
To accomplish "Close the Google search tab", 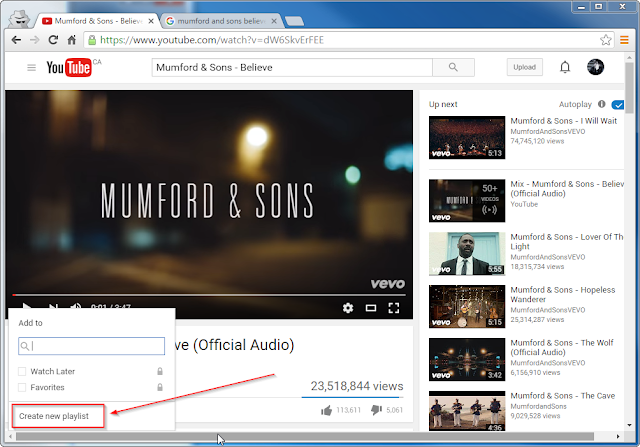I will [274, 21].
